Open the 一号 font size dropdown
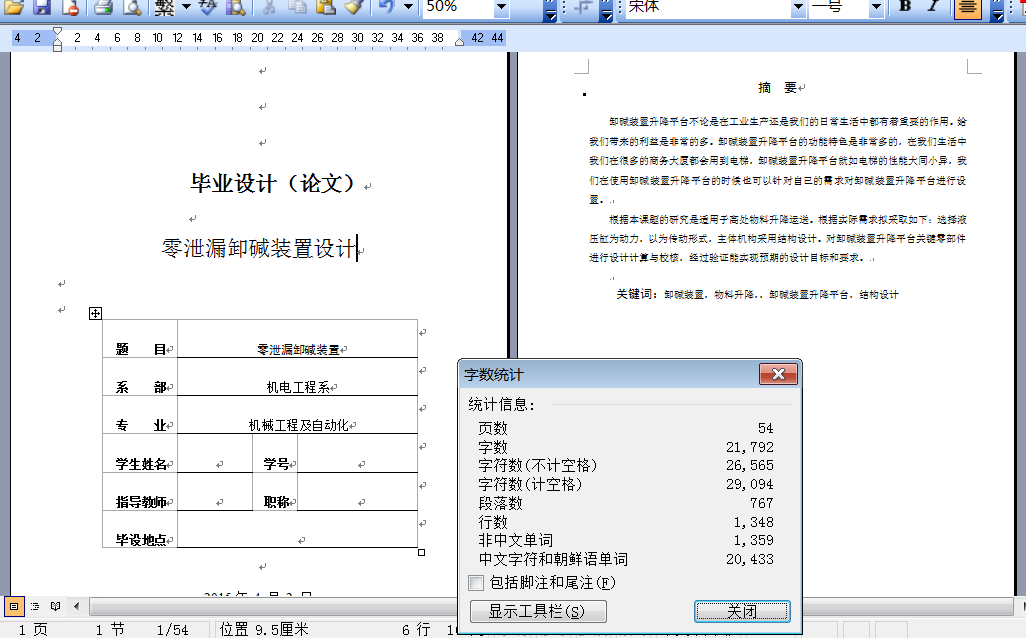 click(877, 7)
